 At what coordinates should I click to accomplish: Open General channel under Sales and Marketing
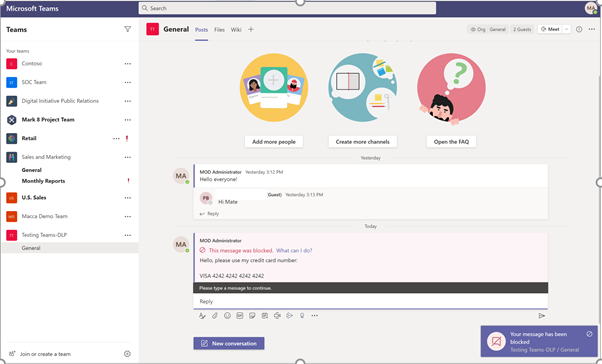click(x=31, y=170)
